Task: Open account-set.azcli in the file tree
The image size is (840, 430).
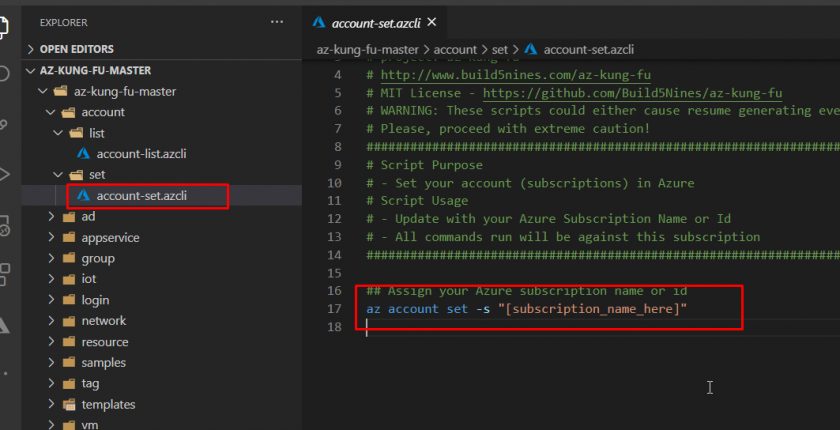Action: pos(141,195)
